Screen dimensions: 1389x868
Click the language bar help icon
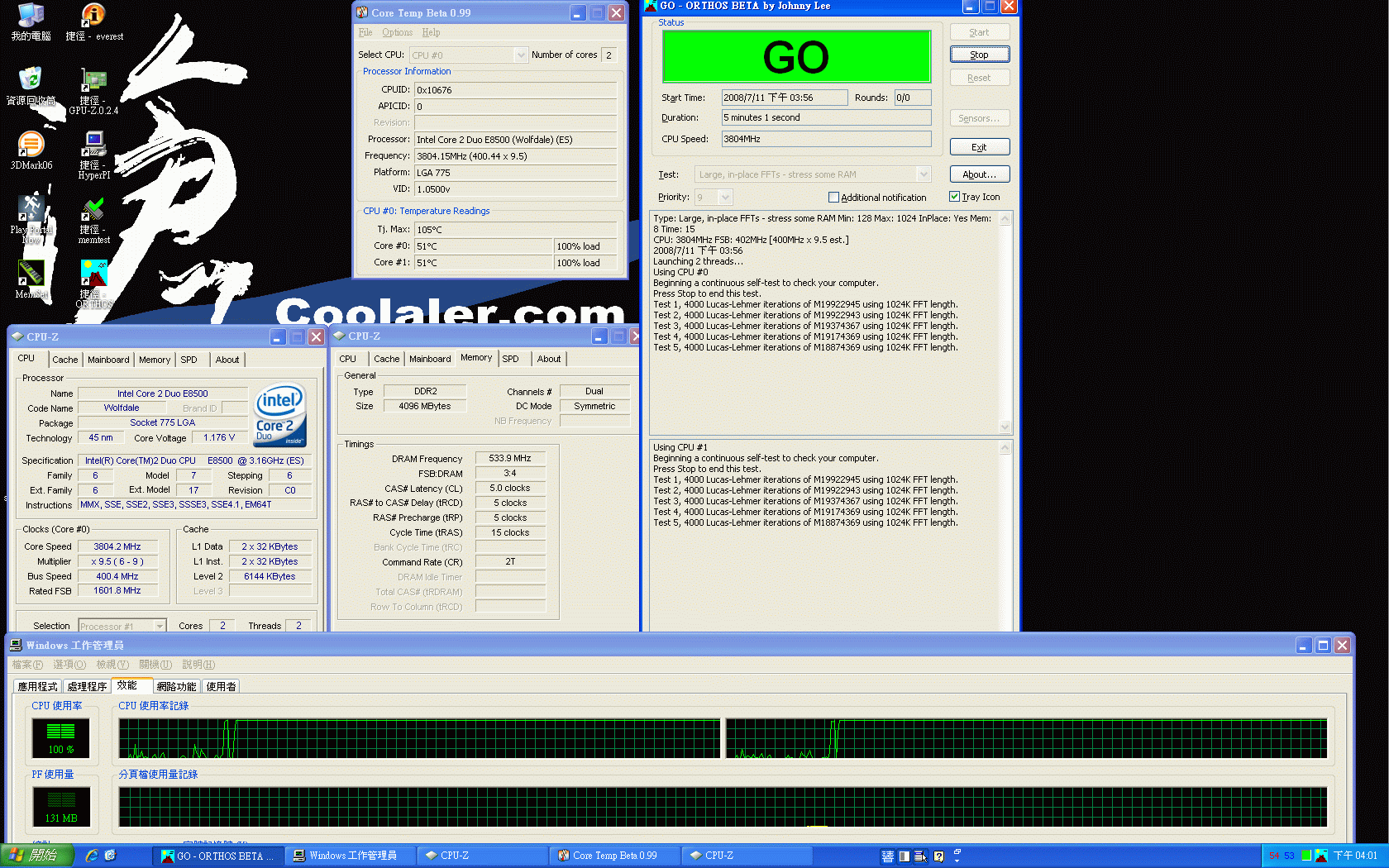click(x=938, y=856)
